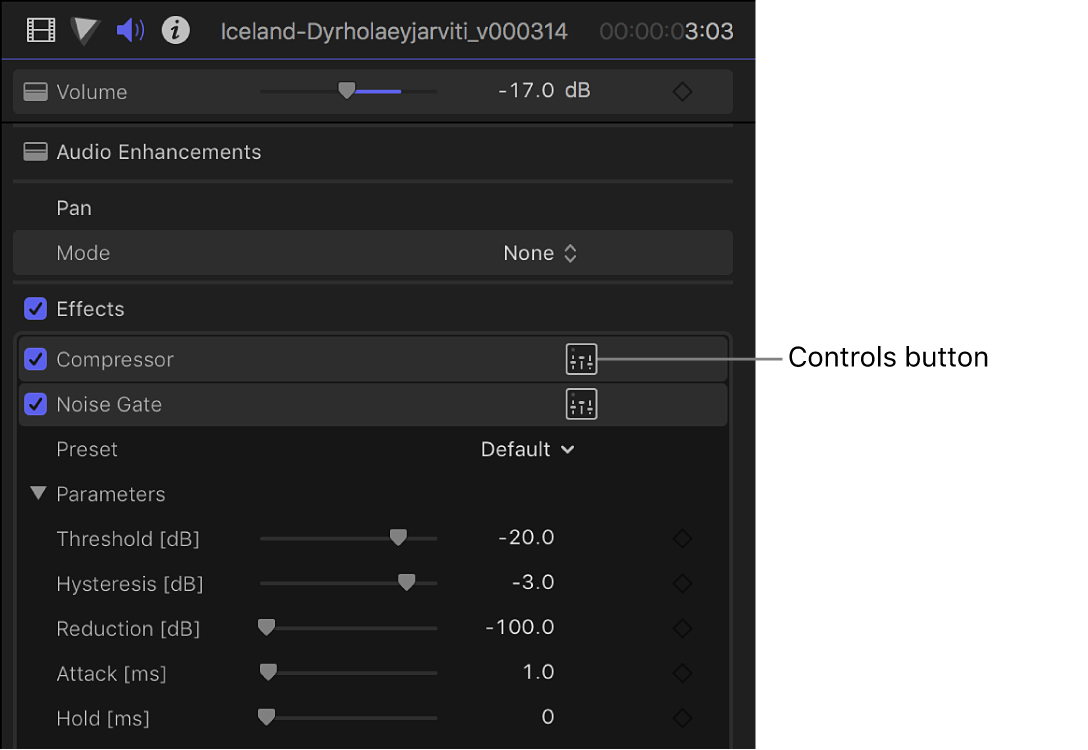Click the timecode display
The height and width of the screenshot is (750, 1088).
[x=666, y=31]
